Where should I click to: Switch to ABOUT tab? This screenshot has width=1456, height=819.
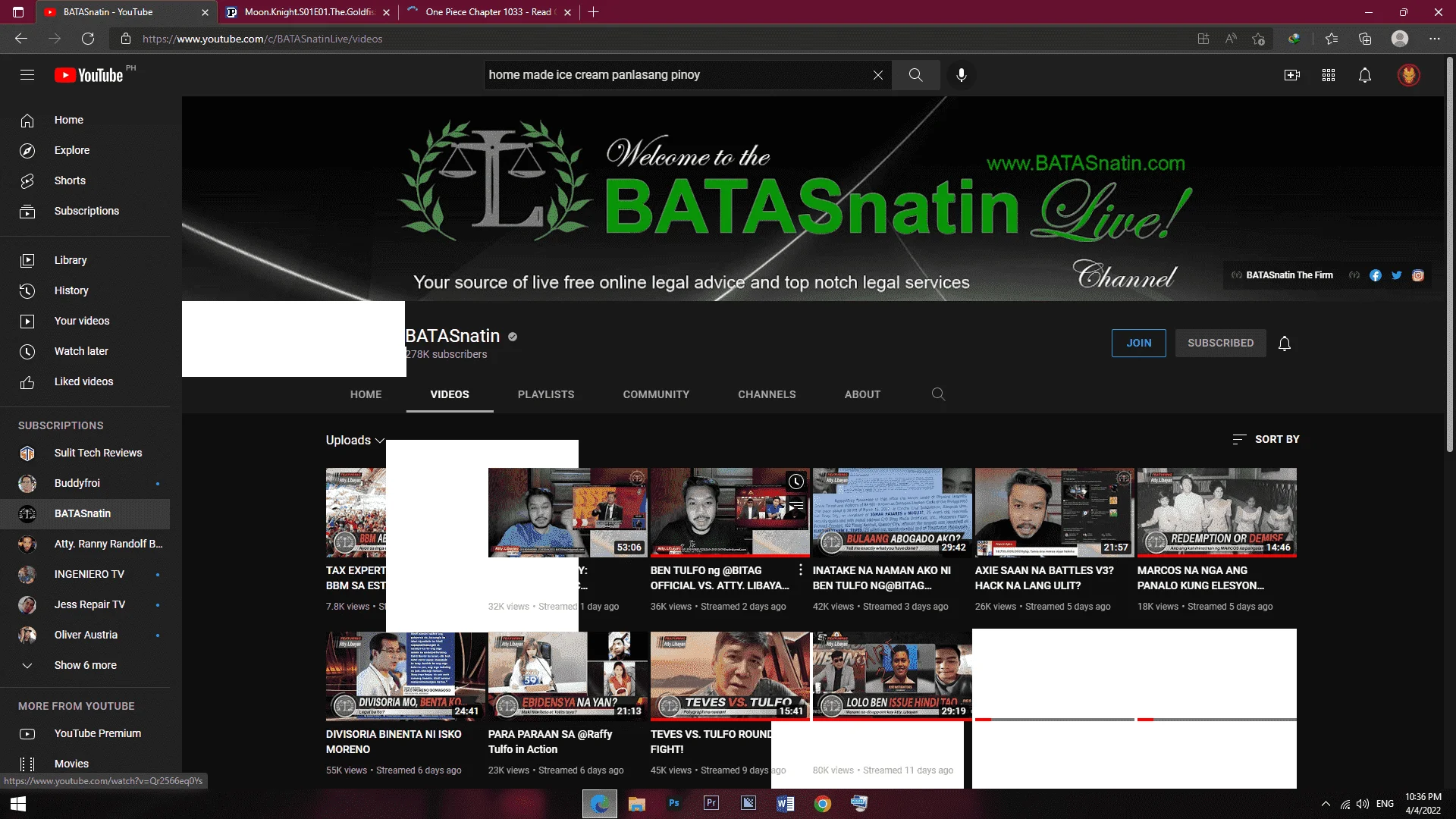[x=862, y=394]
